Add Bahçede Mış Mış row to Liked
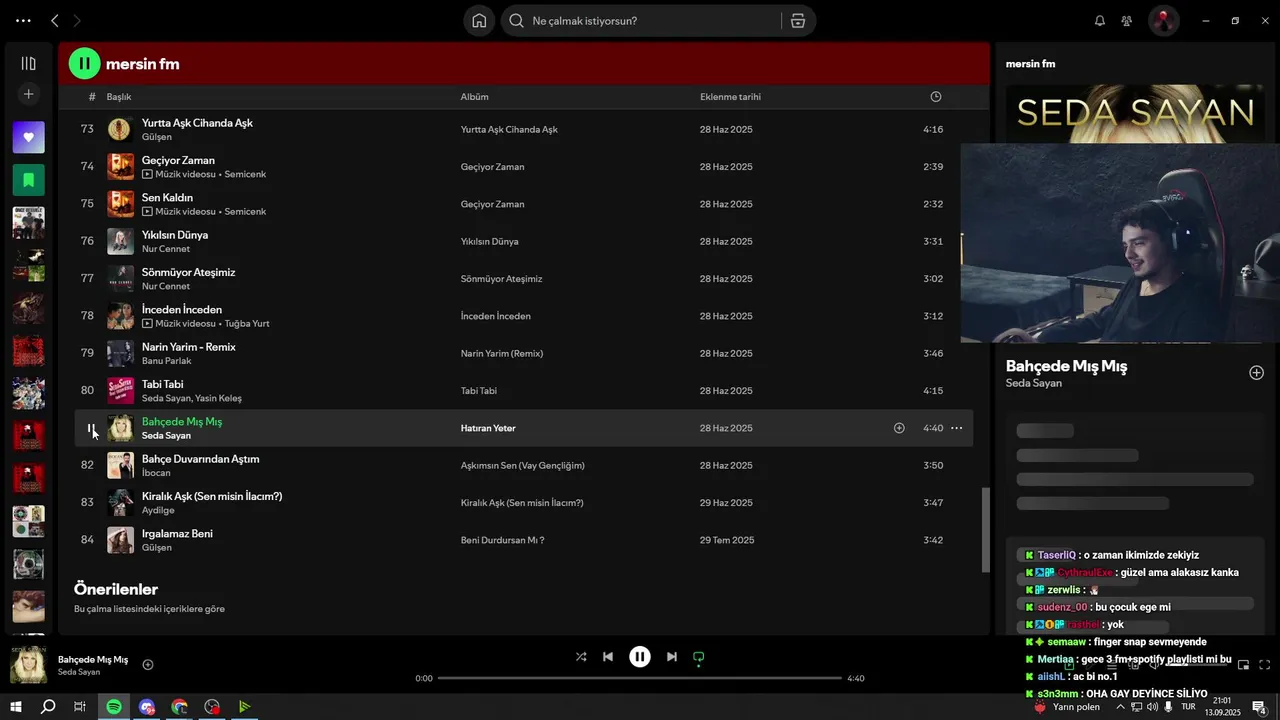1280x720 pixels. point(899,428)
